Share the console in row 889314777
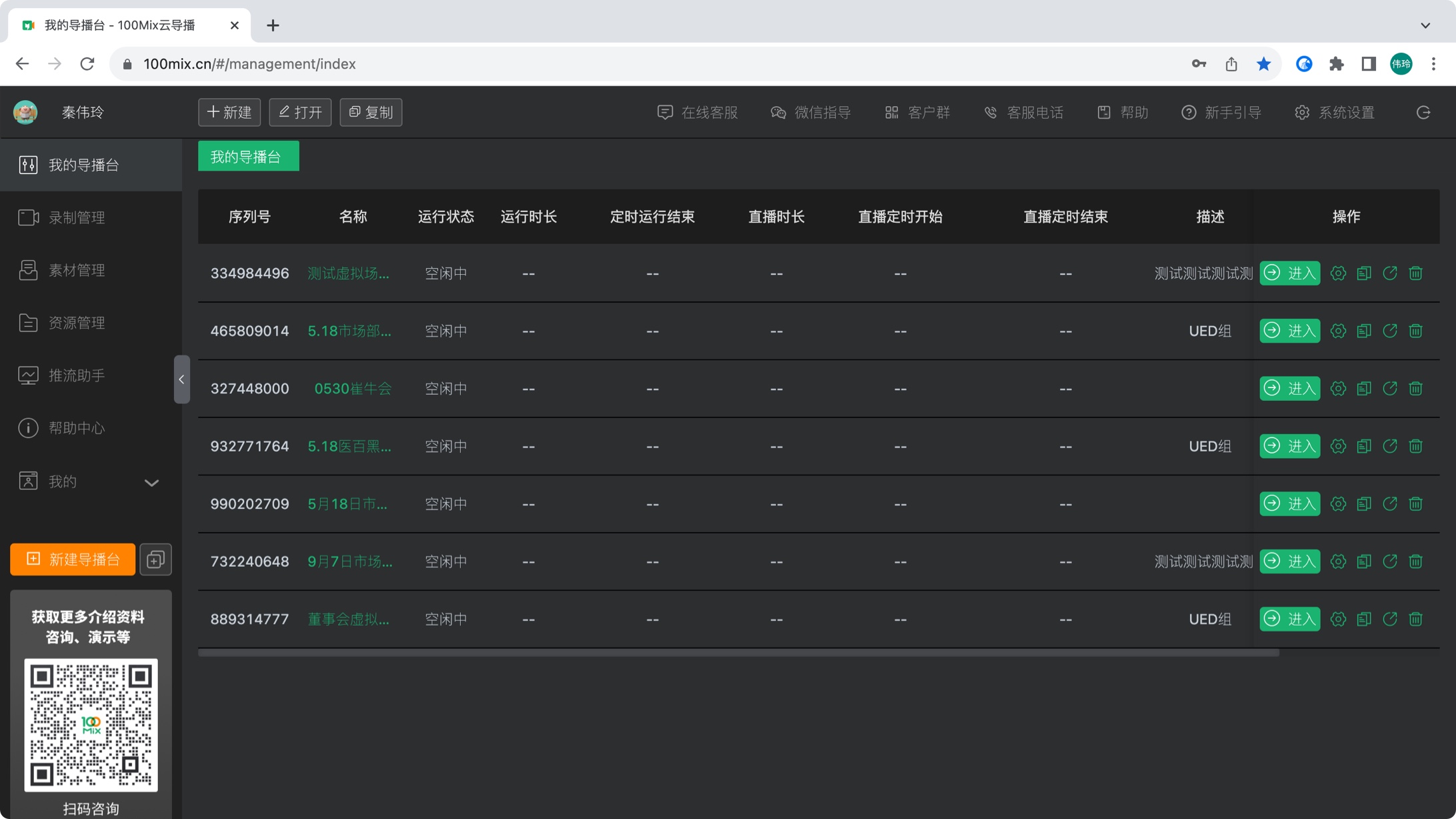 point(1390,619)
